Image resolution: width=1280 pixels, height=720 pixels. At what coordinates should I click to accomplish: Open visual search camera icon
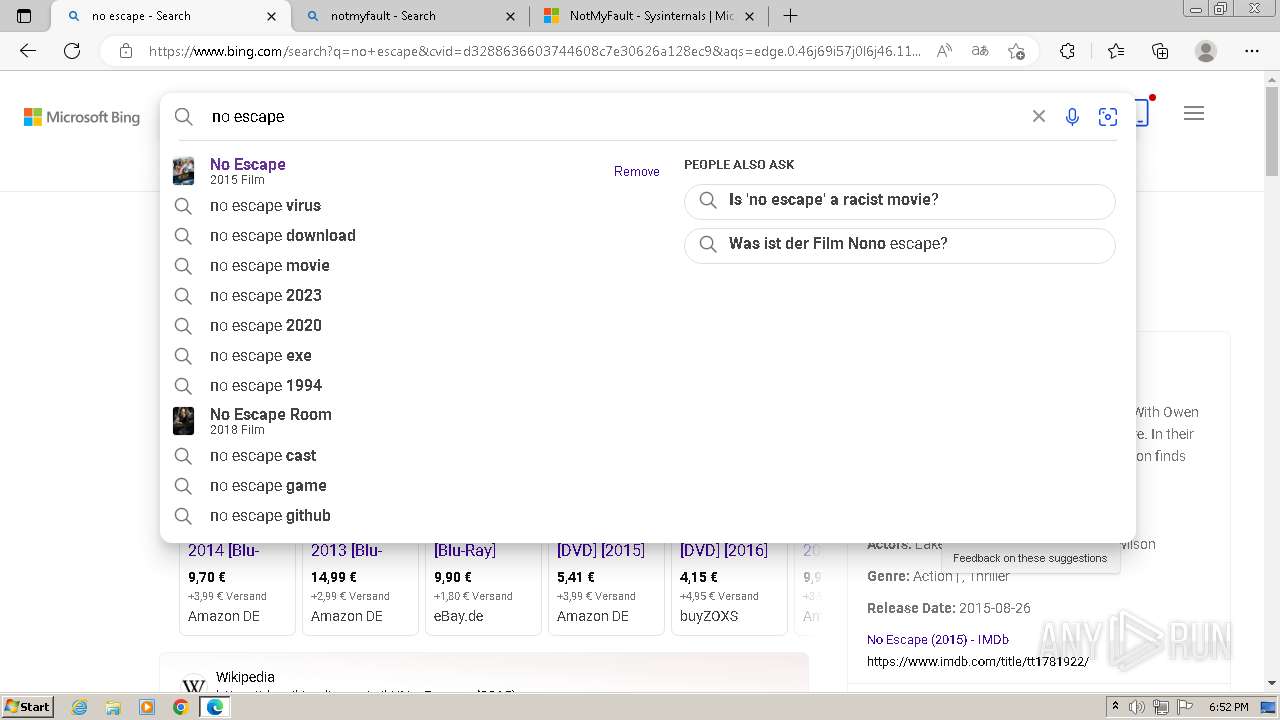pos(1108,117)
